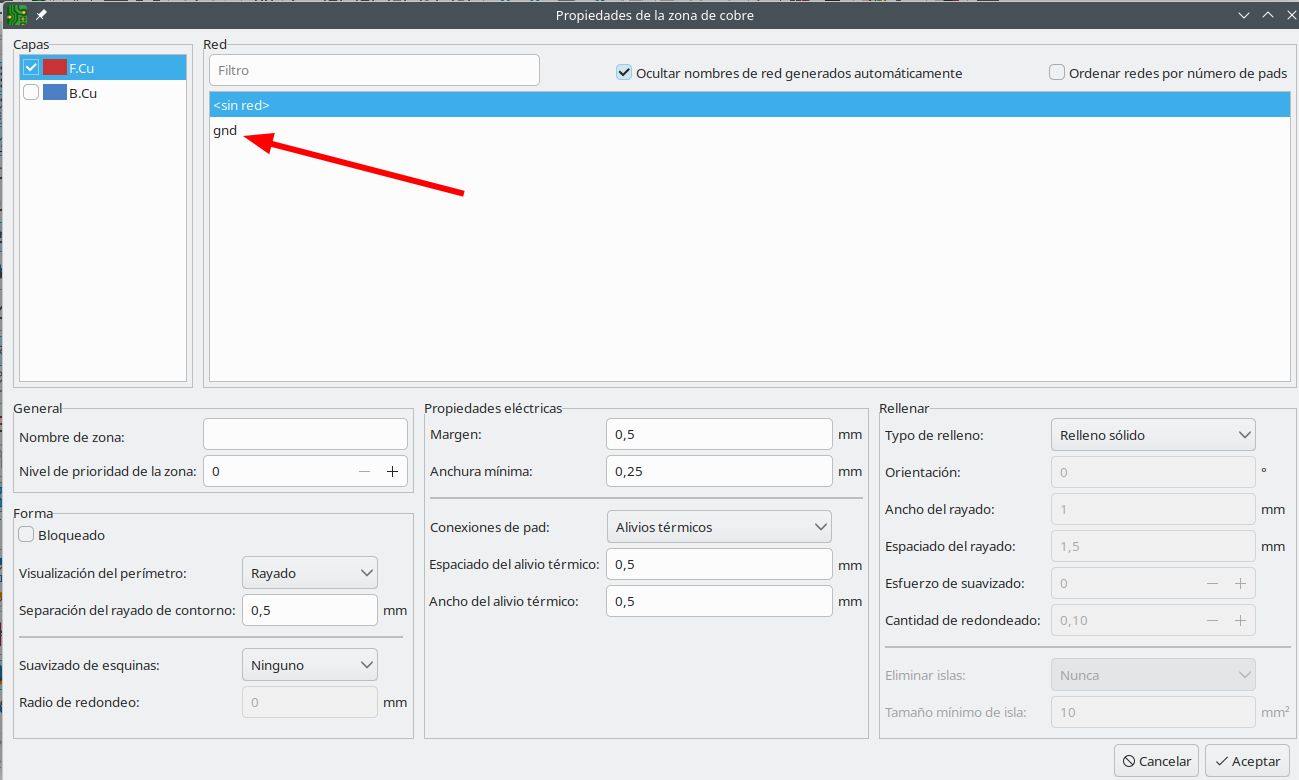The width and height of the screenshot is (1299, 780).
Task: Select the <sin red> entry
Action: pyautogui.click(x=241, y=105)
